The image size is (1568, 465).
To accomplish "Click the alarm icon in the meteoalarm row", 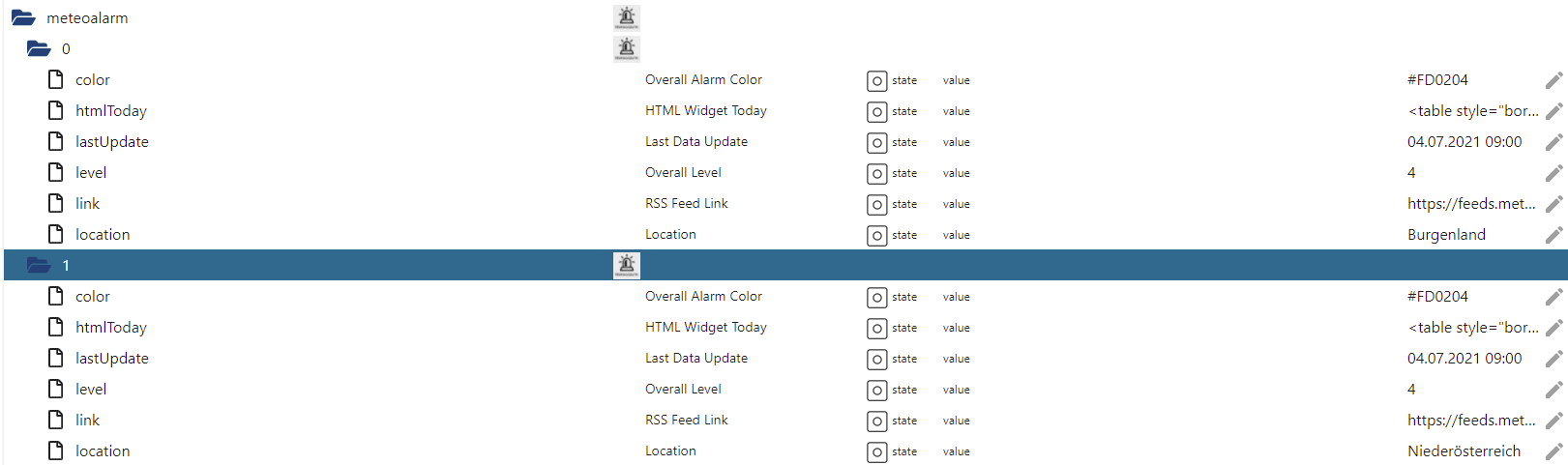I will pyautogui.click(x=627, y=17).
